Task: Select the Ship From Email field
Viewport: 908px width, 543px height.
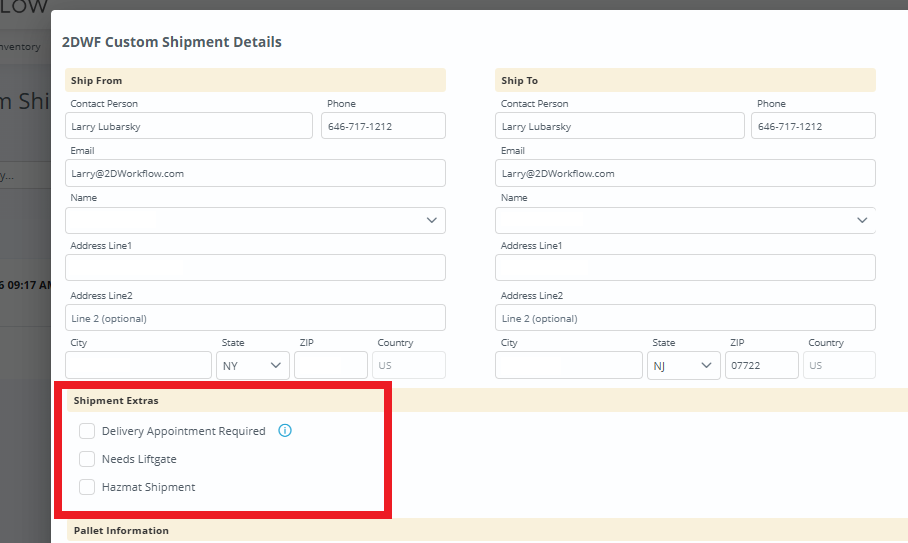Action: click(255, 173)
